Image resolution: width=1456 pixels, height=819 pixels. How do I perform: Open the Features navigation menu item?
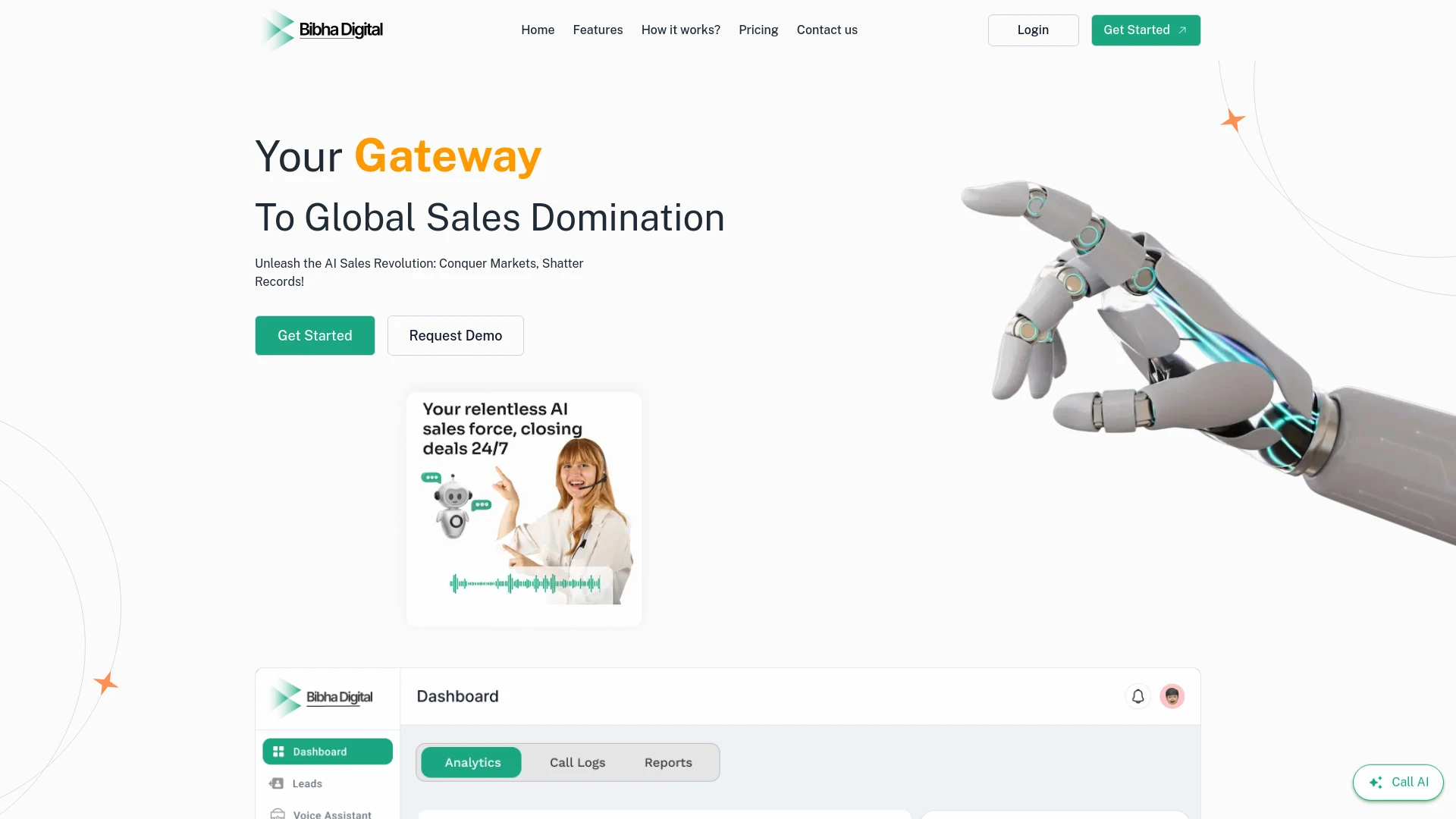pyautogui.click(x=597, y=30)
